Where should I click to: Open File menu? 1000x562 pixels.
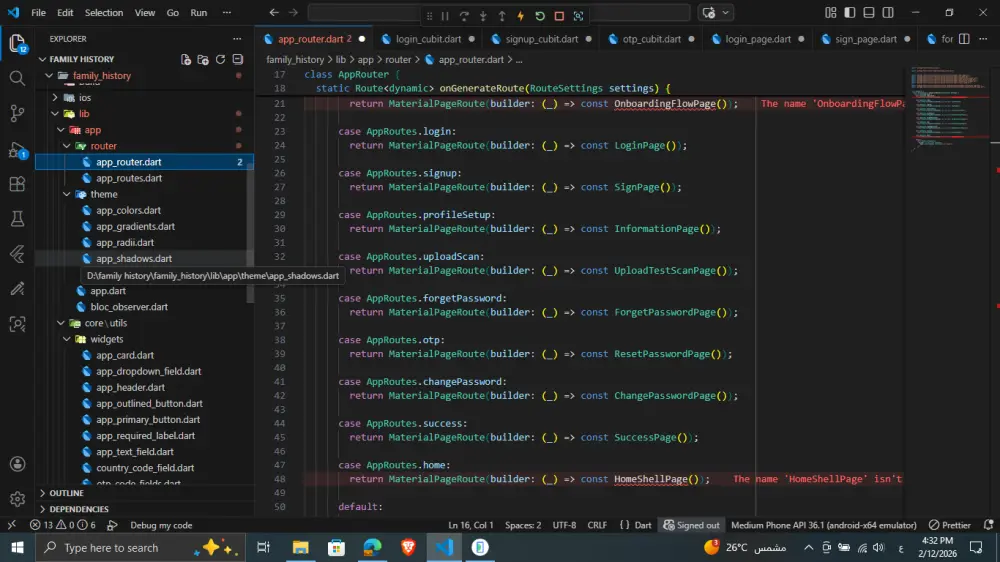(x=38, y=13)
